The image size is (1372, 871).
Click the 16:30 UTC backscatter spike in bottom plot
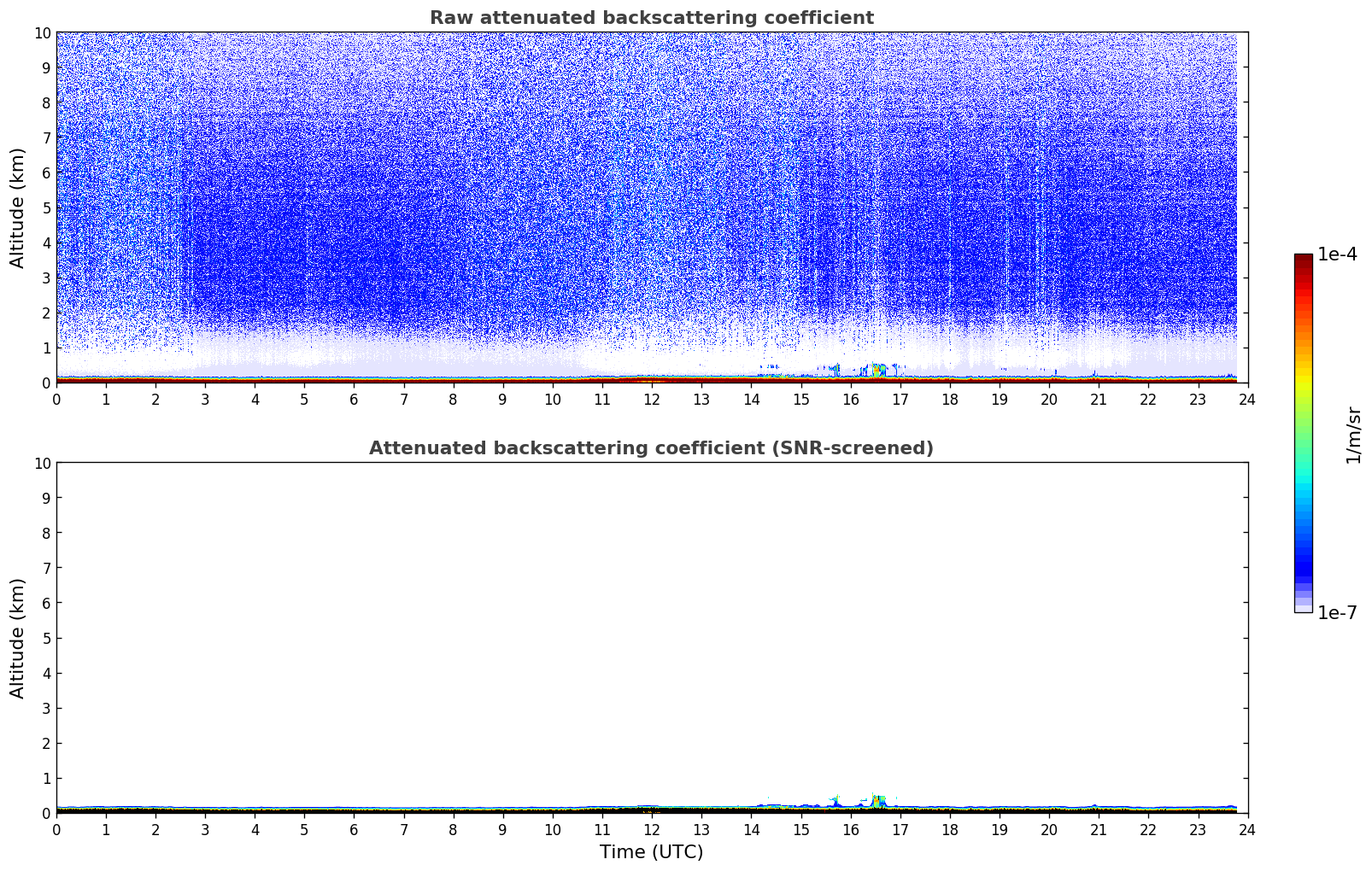[x=877, y=801]
